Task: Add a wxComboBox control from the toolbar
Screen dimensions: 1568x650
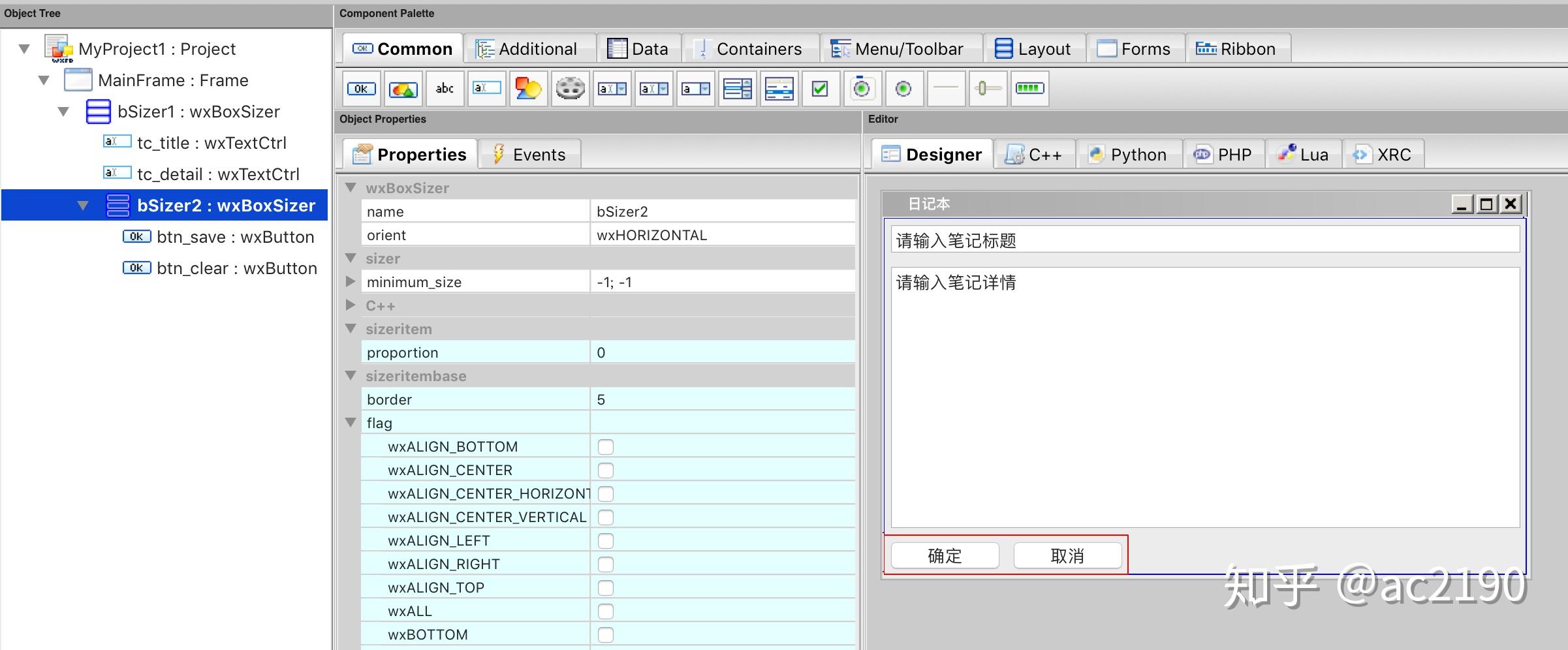Action: [612, 88]
